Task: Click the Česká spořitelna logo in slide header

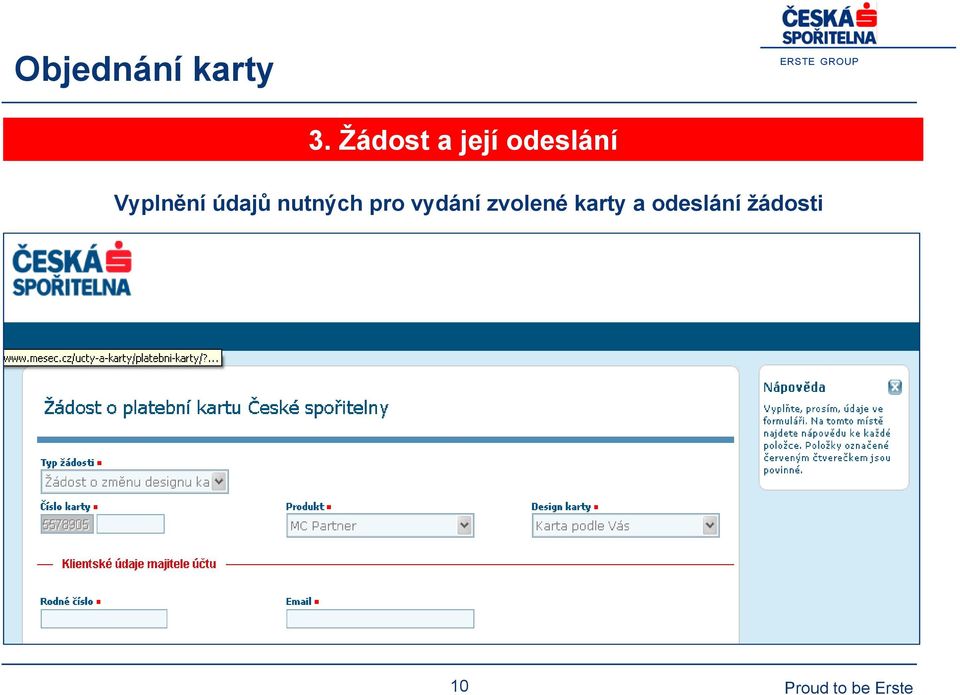Action: pos(829,24)
